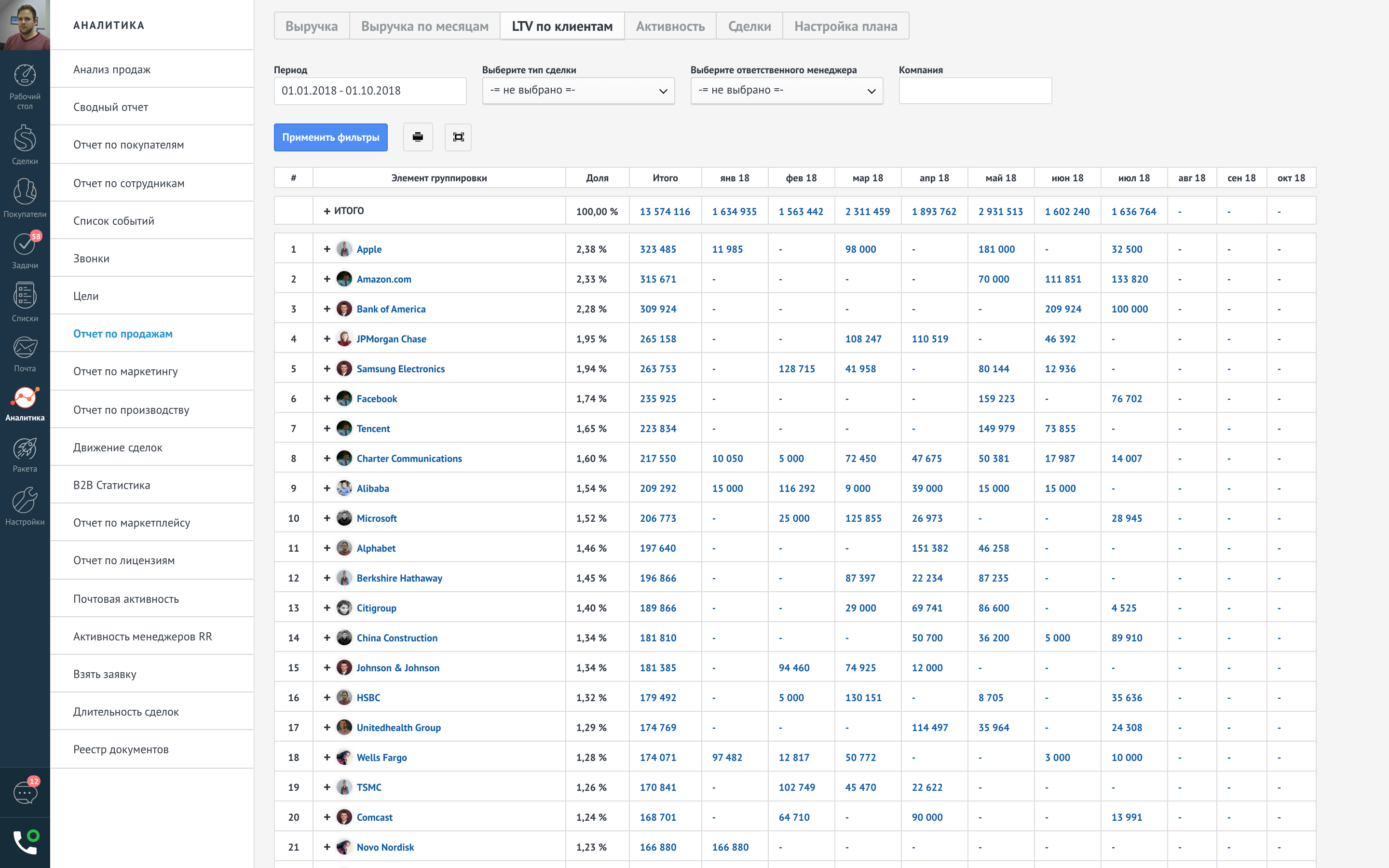The height and width of the screenshot is (868, 1389).
Task: Open the Покупатели icon in sidebar
Action: [x=25, y=191]
